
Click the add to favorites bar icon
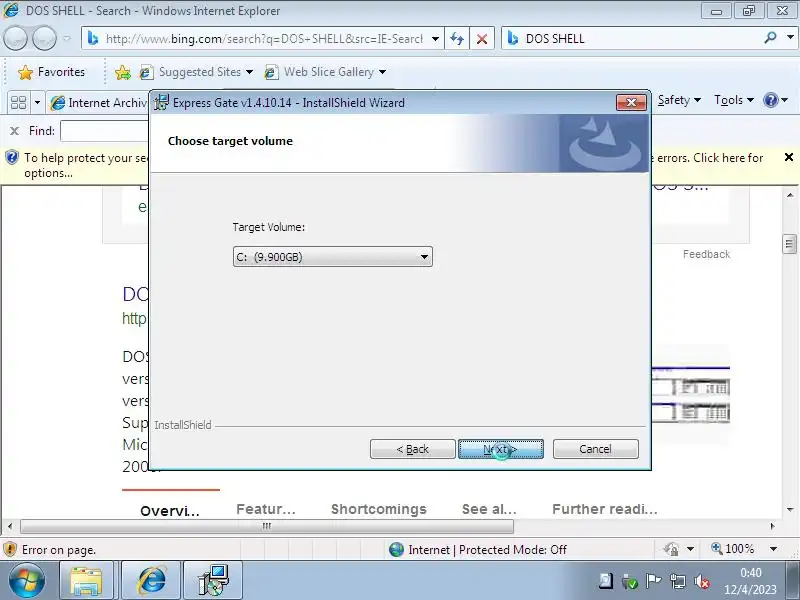(122, 72)
